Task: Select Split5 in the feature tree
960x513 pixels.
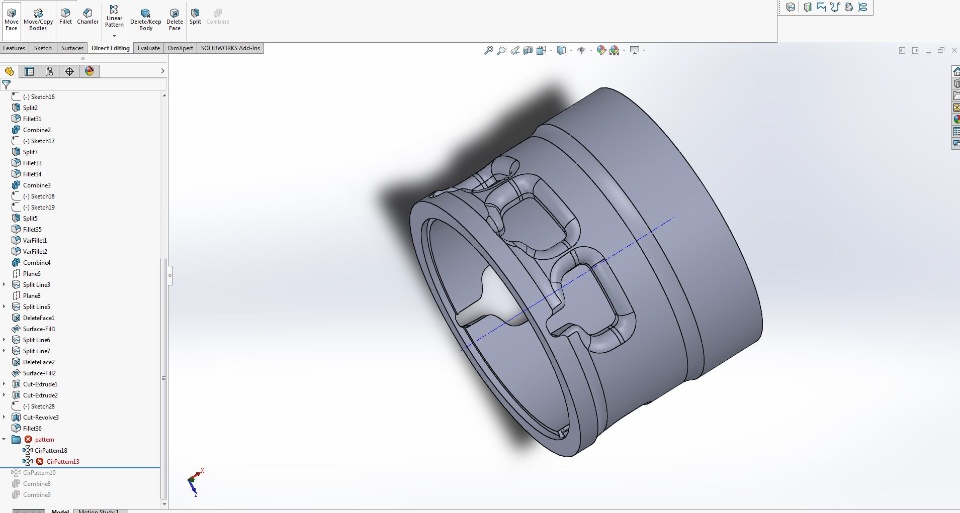Action: [30, 218]
